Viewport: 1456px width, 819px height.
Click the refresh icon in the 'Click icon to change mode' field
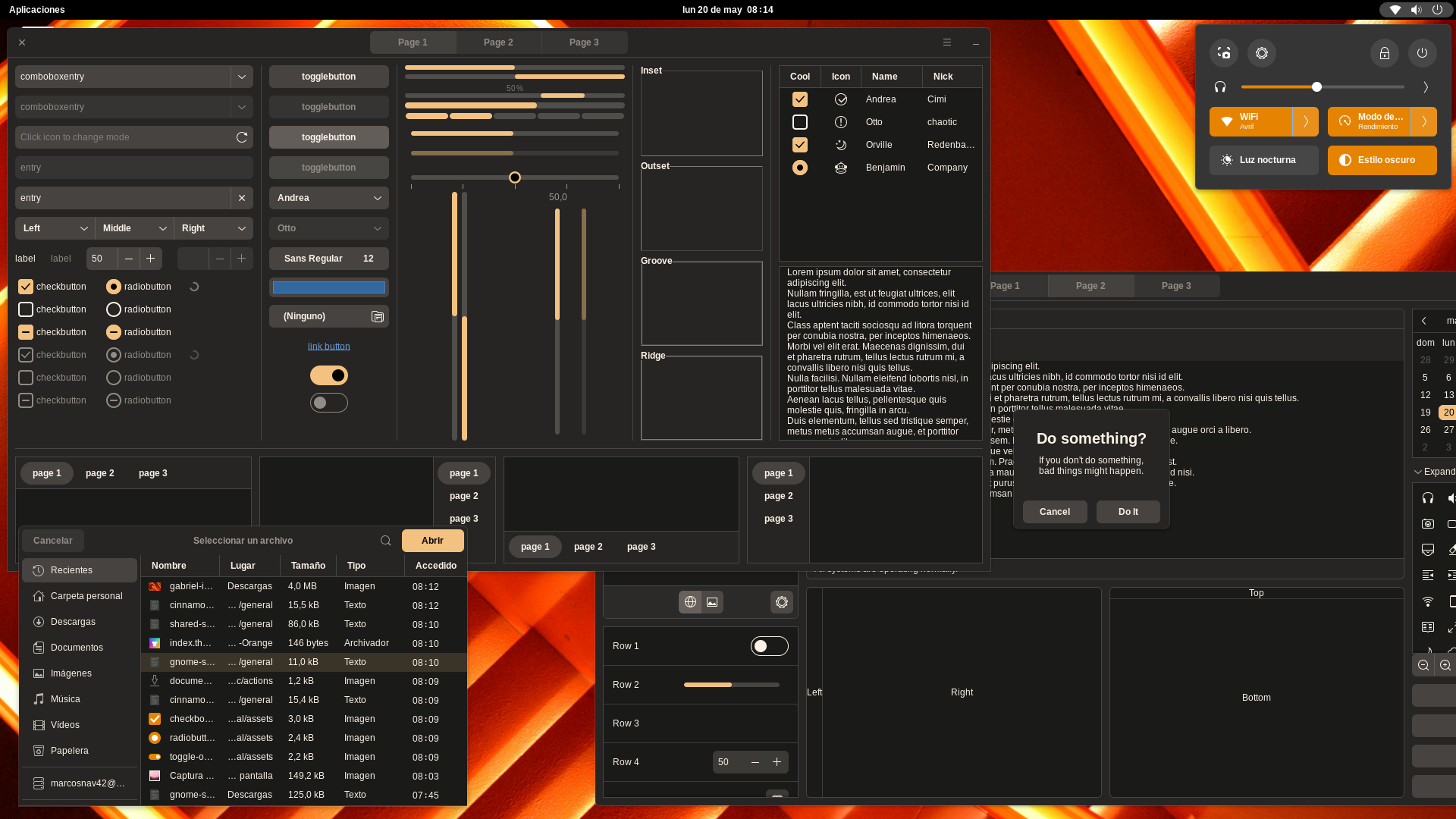[242, 137]
